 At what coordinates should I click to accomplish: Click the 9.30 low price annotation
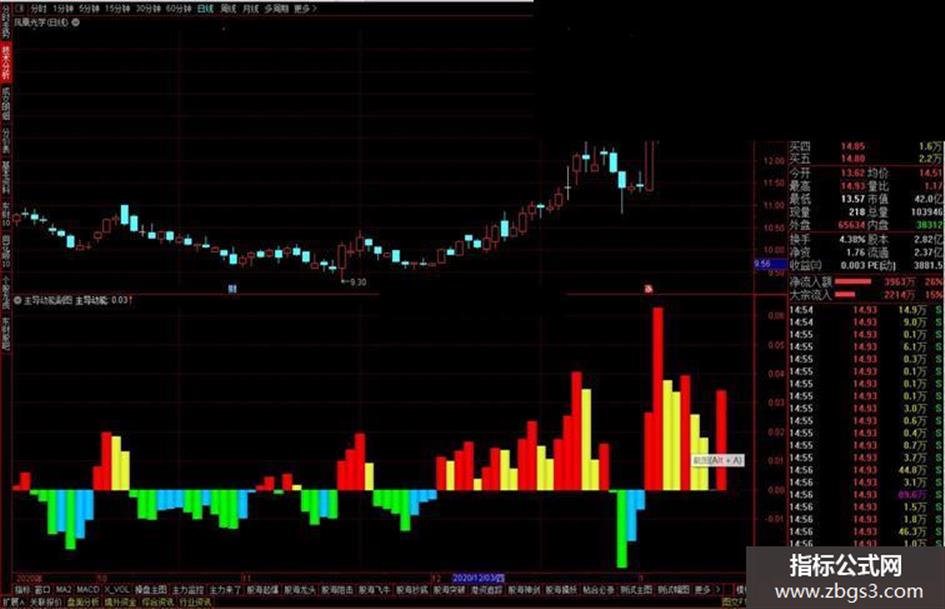(356, 282)
